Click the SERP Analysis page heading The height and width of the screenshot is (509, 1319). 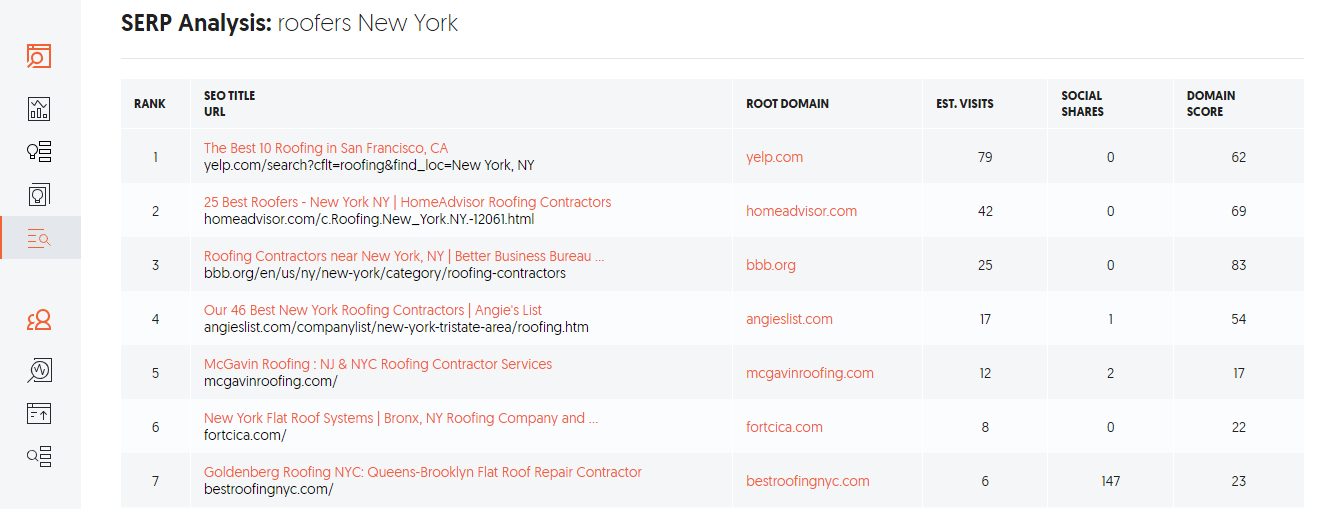[x=289, y=23]
